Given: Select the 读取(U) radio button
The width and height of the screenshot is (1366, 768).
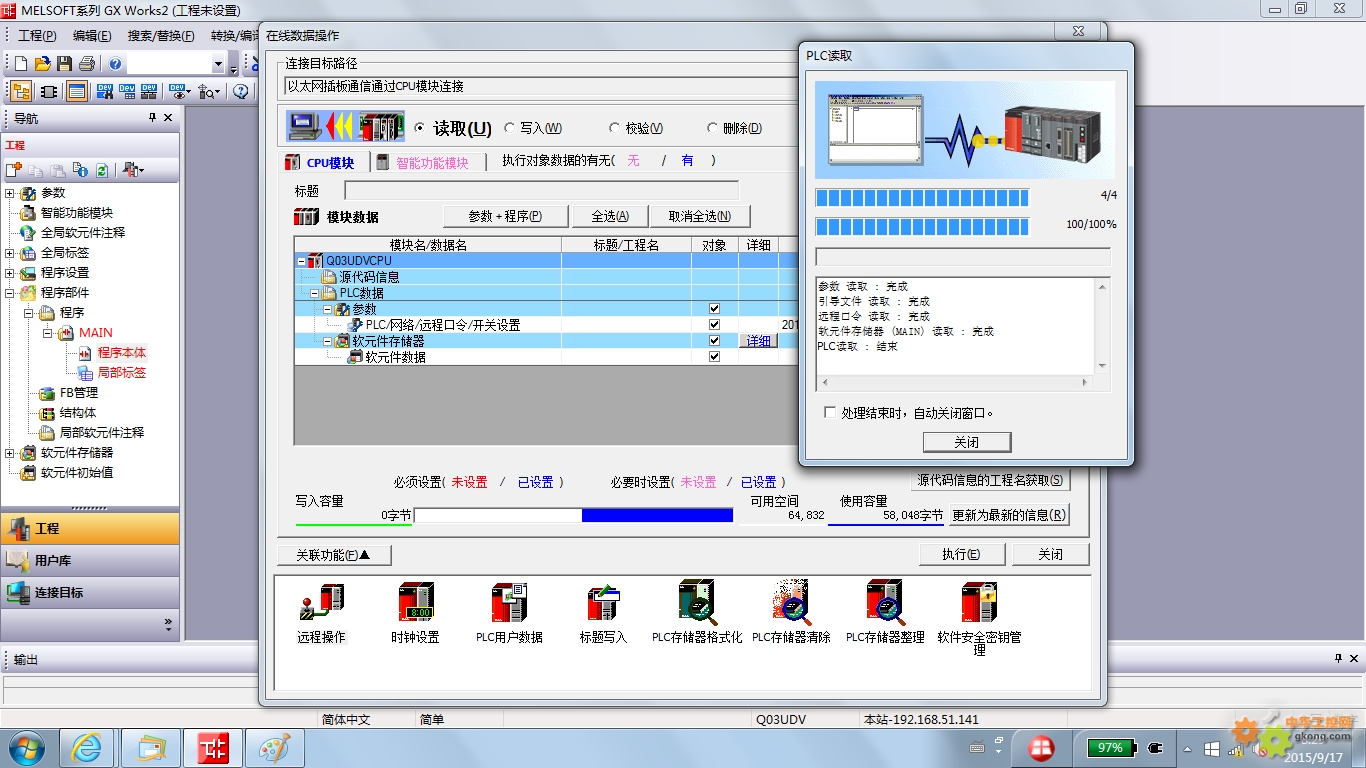Looking at the screenshot, I should pyautogui.click(x=420, y=128).
